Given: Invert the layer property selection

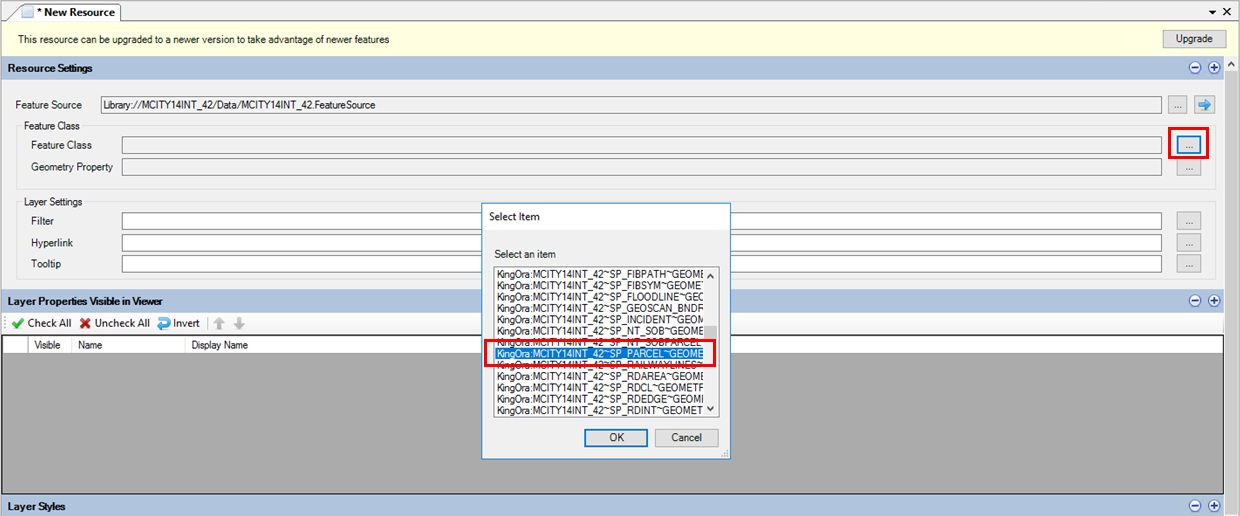Looking at the screenshot, I should (x=178, y=323).
